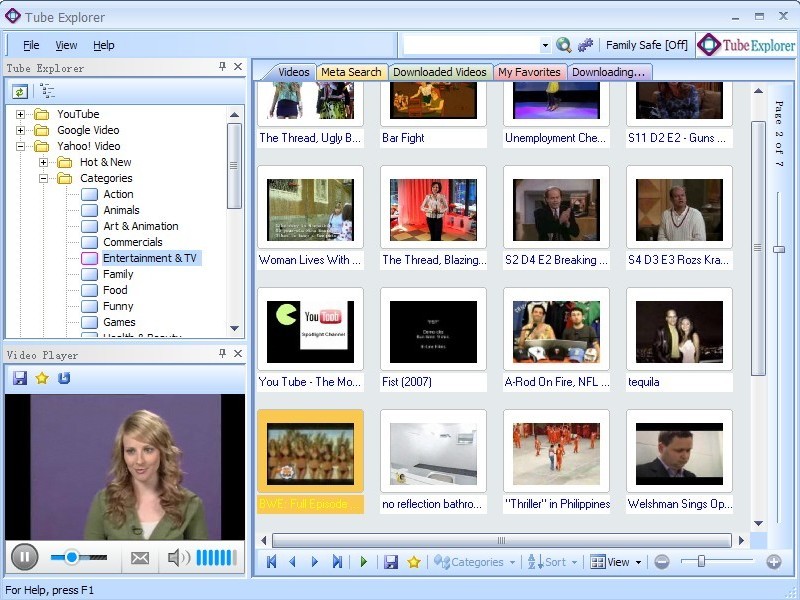Image resolution: width=800 pixels, height=600 pixels.
Task: Open the search box dropdown arrow
Action: [x=545, y=45]
